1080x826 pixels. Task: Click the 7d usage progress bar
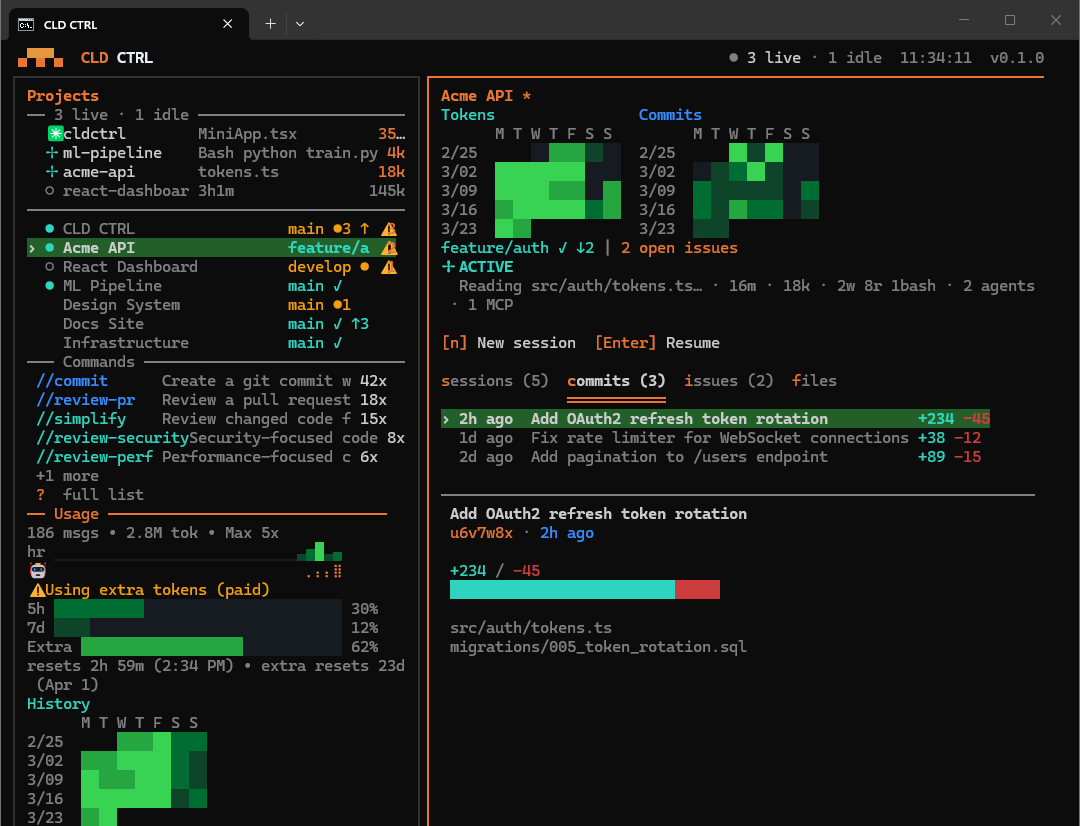198,628
